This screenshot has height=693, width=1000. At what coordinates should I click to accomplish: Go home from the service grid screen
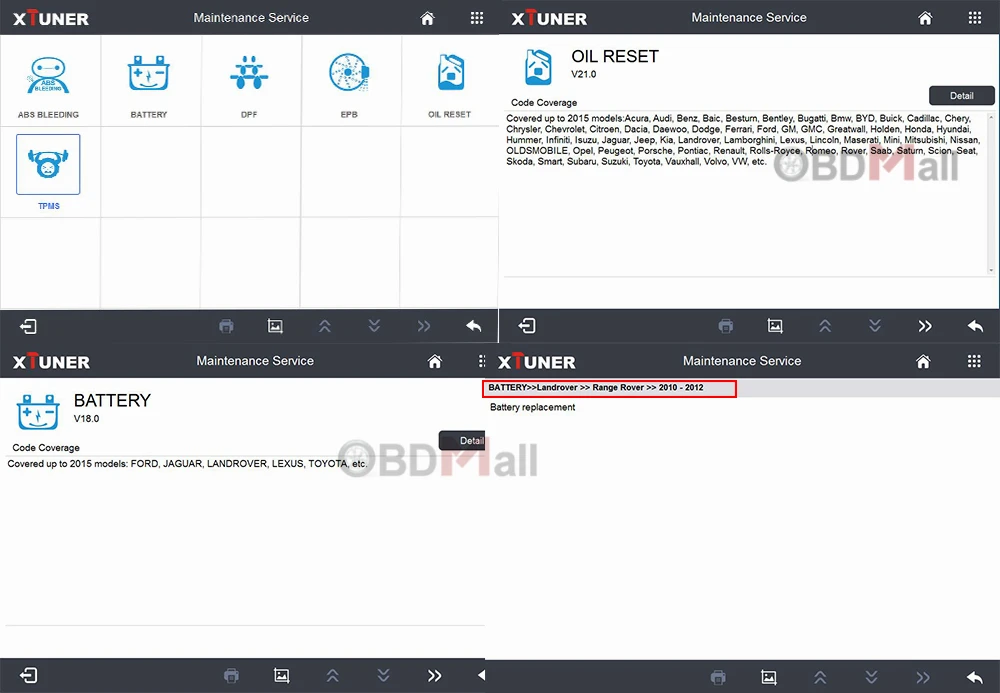tap(427, 18)
